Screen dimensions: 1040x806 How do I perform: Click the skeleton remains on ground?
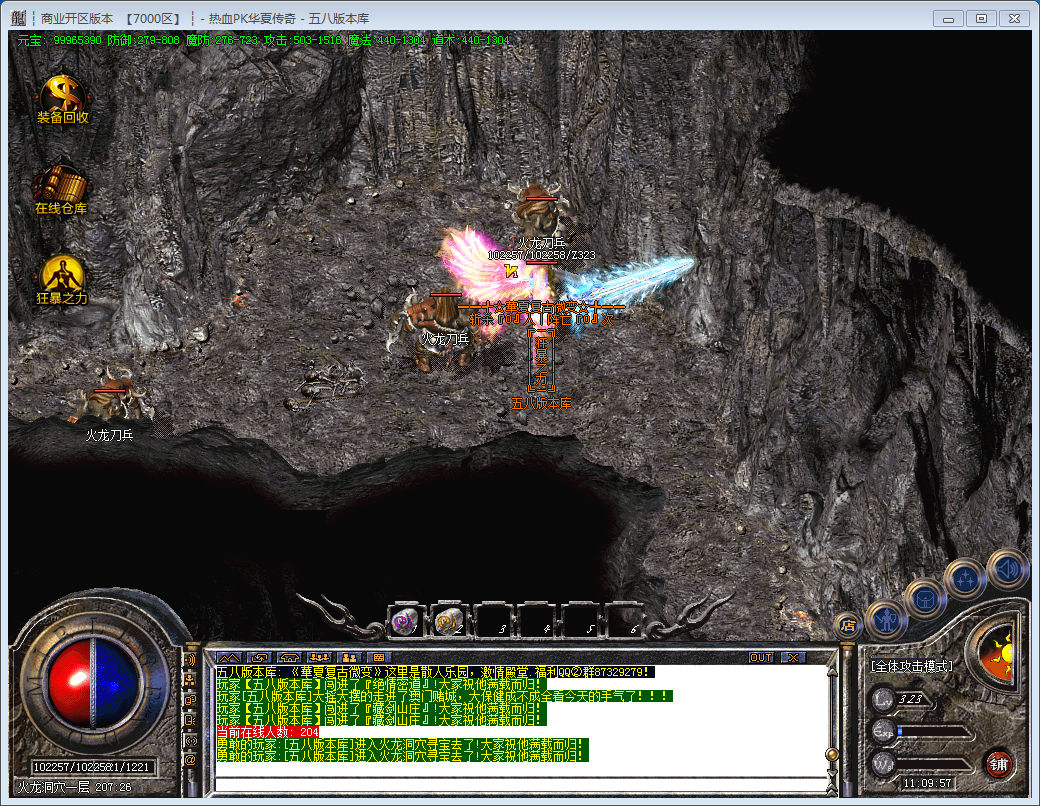325,383
